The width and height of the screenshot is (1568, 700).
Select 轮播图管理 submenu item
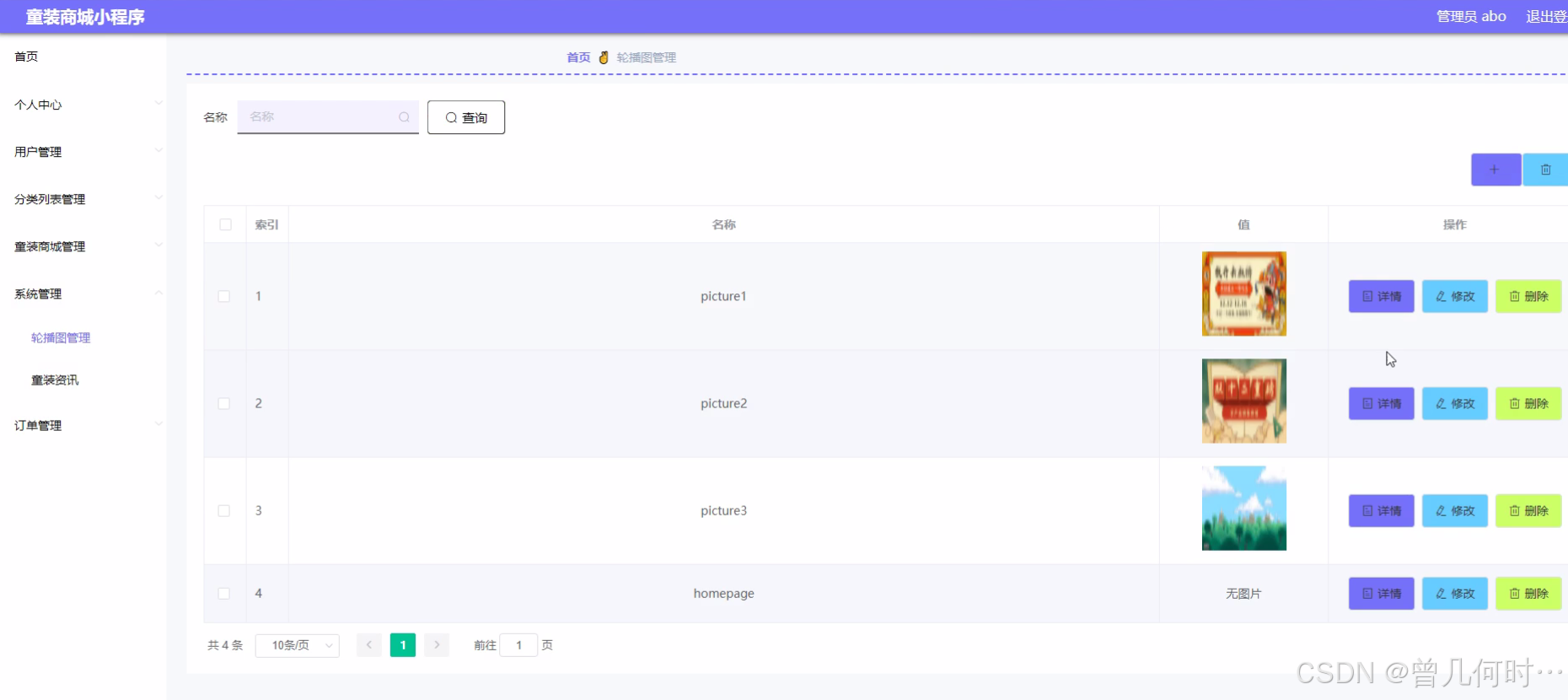tap(61, 337)
